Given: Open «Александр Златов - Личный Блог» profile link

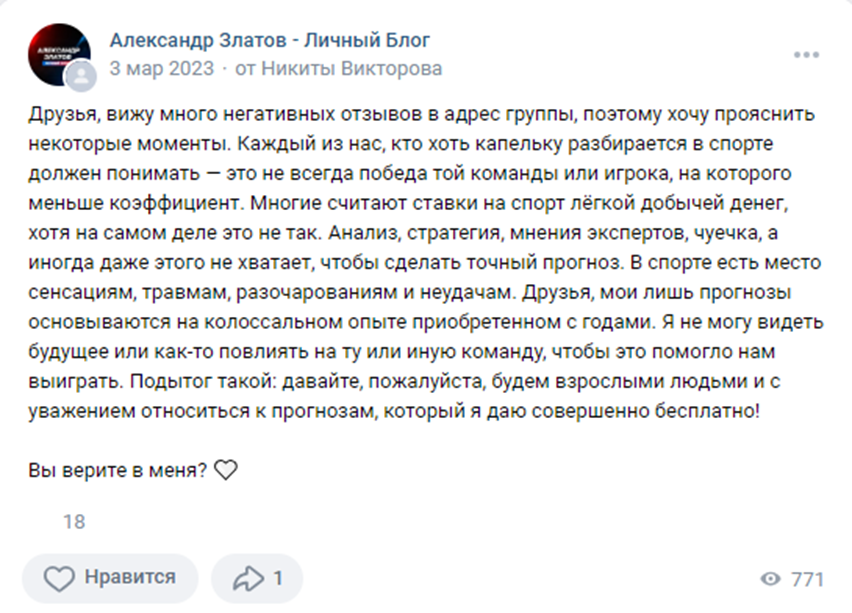Looking at the screenshot, I should coord(269,41).
